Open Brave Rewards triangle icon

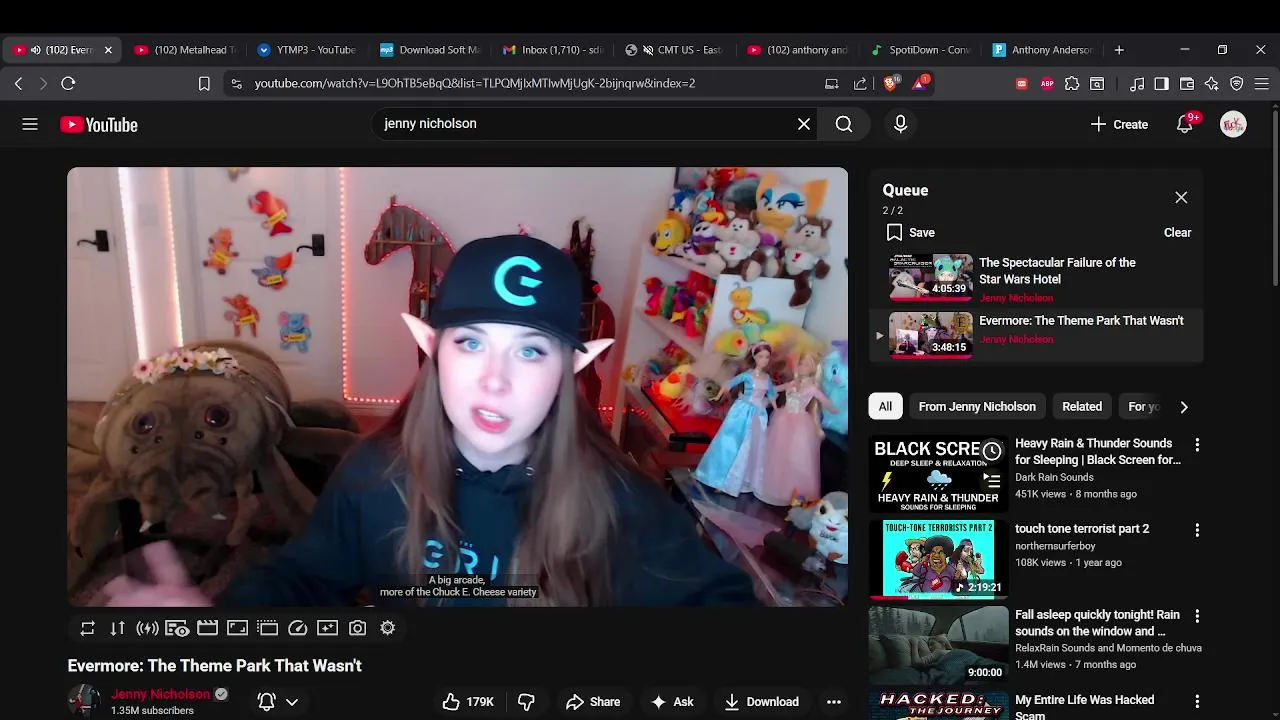tap(920, 83)
